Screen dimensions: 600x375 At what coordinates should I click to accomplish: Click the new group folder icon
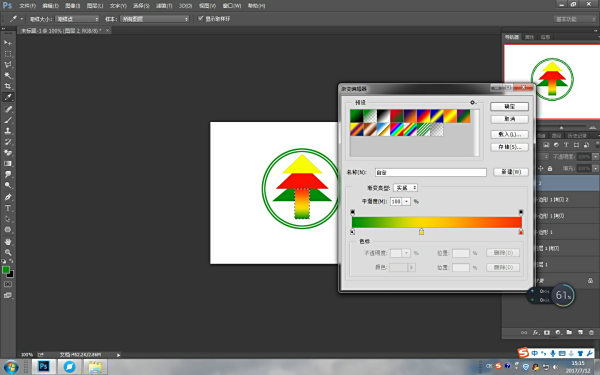(569, 333)
